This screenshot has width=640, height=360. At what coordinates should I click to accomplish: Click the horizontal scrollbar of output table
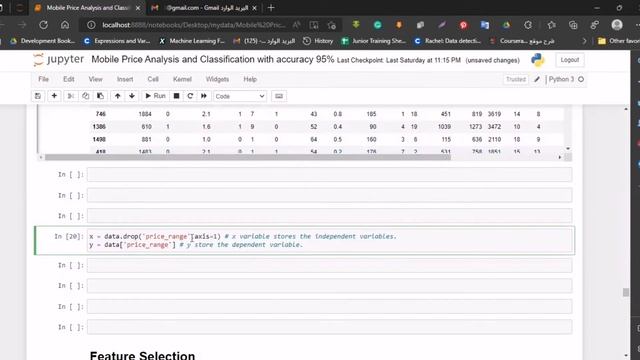pos(247,157)
